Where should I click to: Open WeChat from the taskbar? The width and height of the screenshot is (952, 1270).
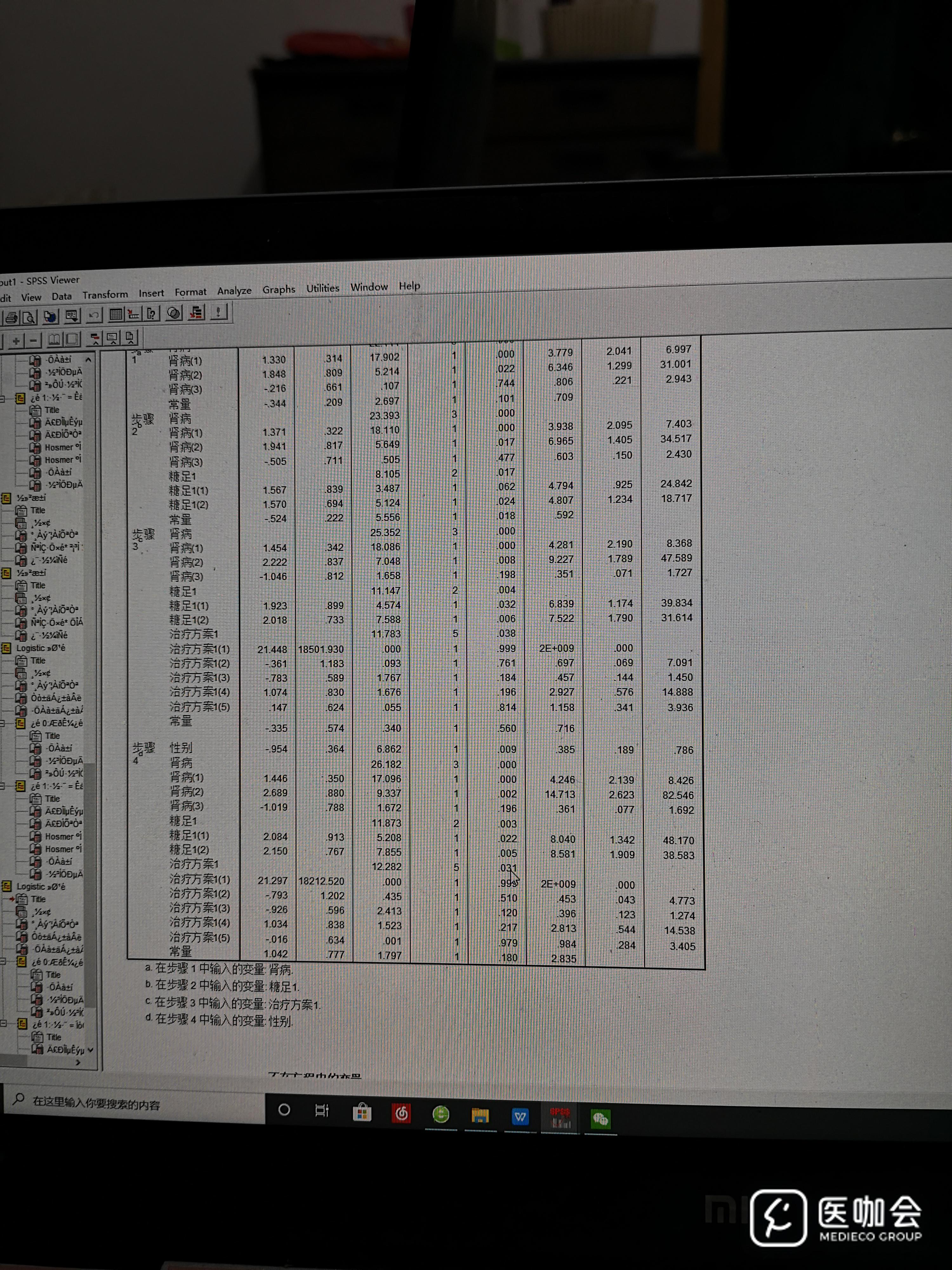(600, 1119)
